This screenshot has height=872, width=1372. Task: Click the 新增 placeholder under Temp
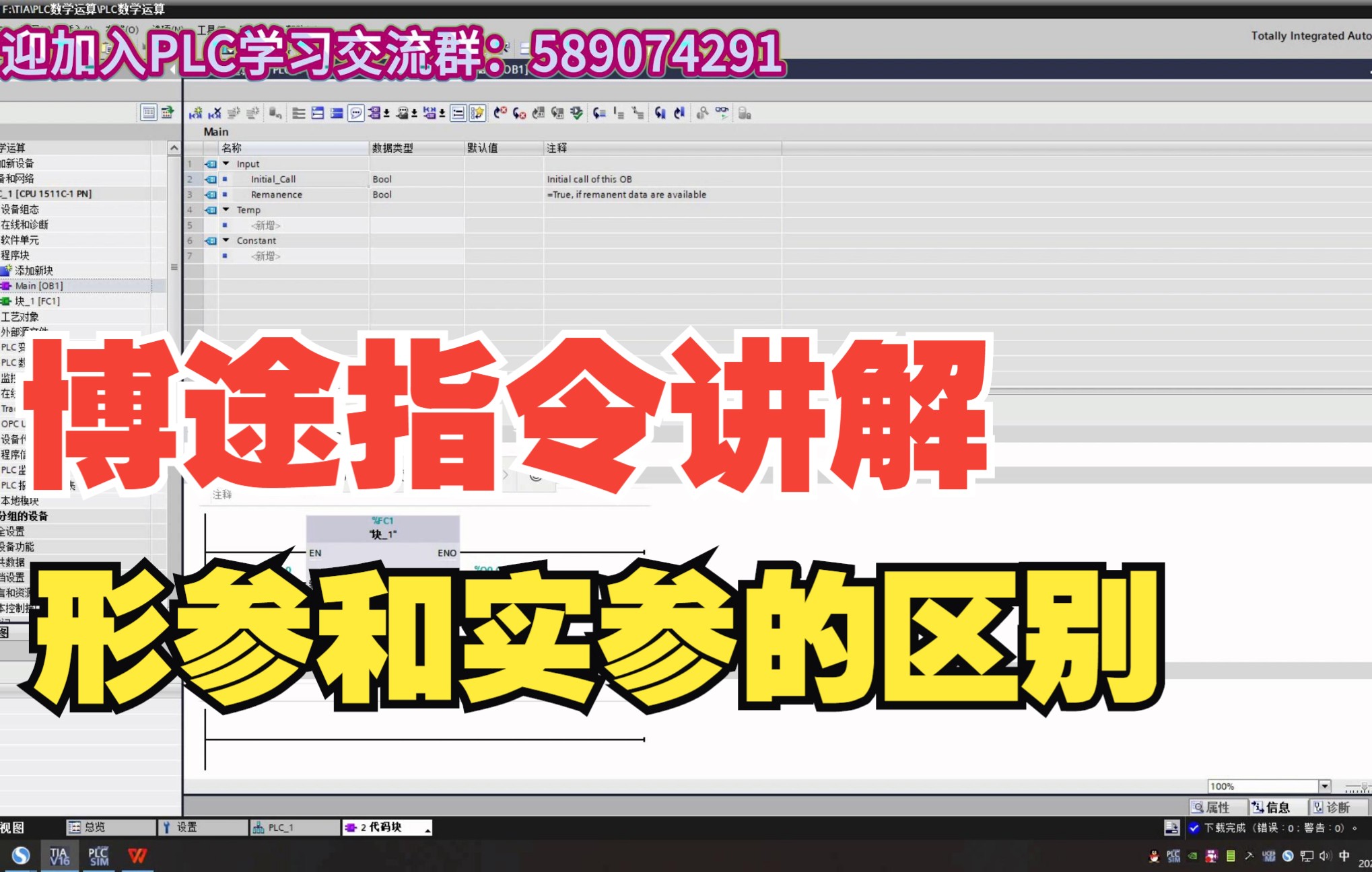coord(265,225)
